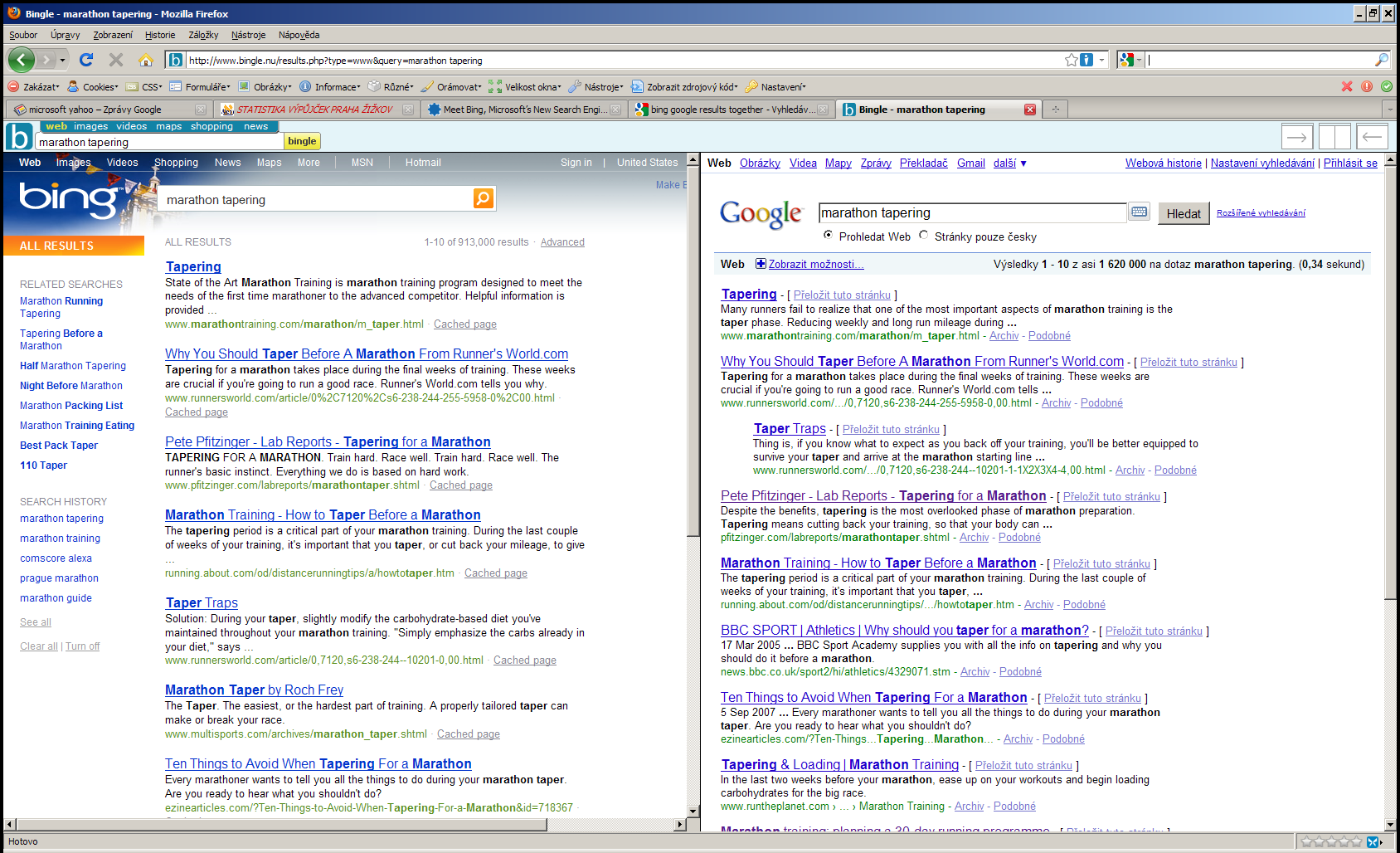Screen dimensions: 1400x853
Task: Open the Cookies toolbar dropdown
Action: (x=93, y=86)
